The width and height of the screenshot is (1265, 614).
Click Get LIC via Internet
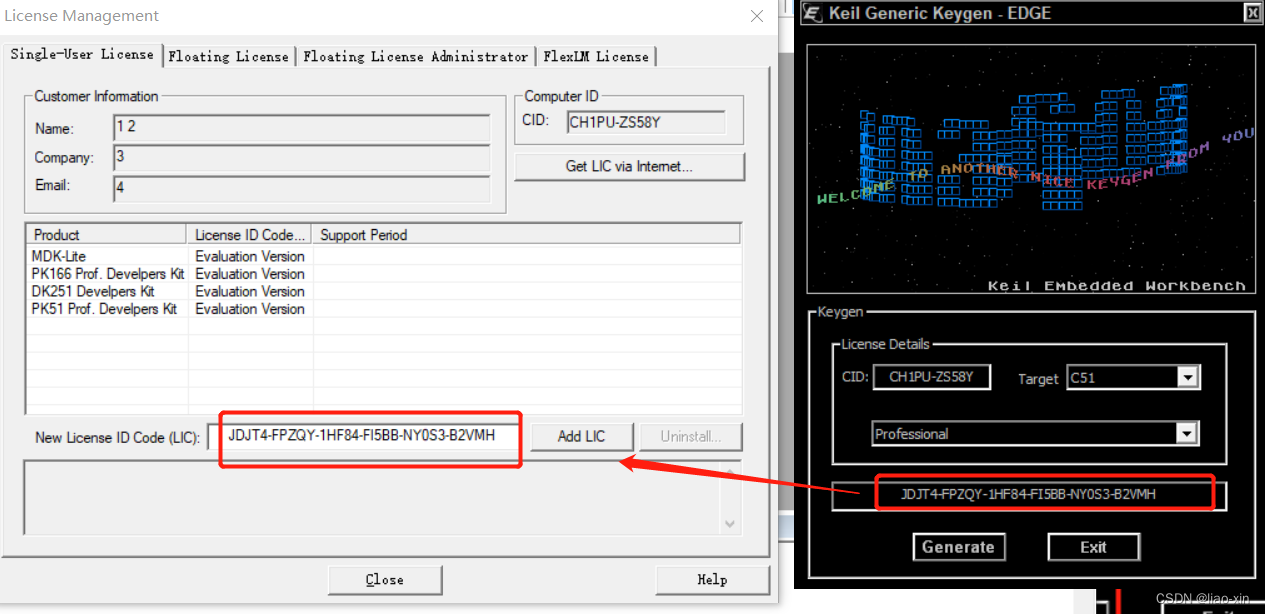coord(629,166)
